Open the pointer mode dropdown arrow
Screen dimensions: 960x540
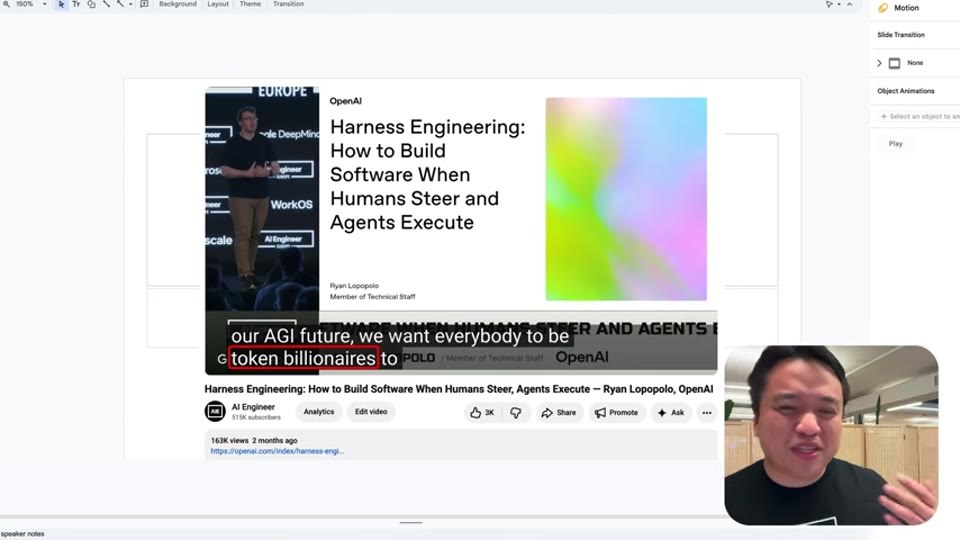coord(839,4)
